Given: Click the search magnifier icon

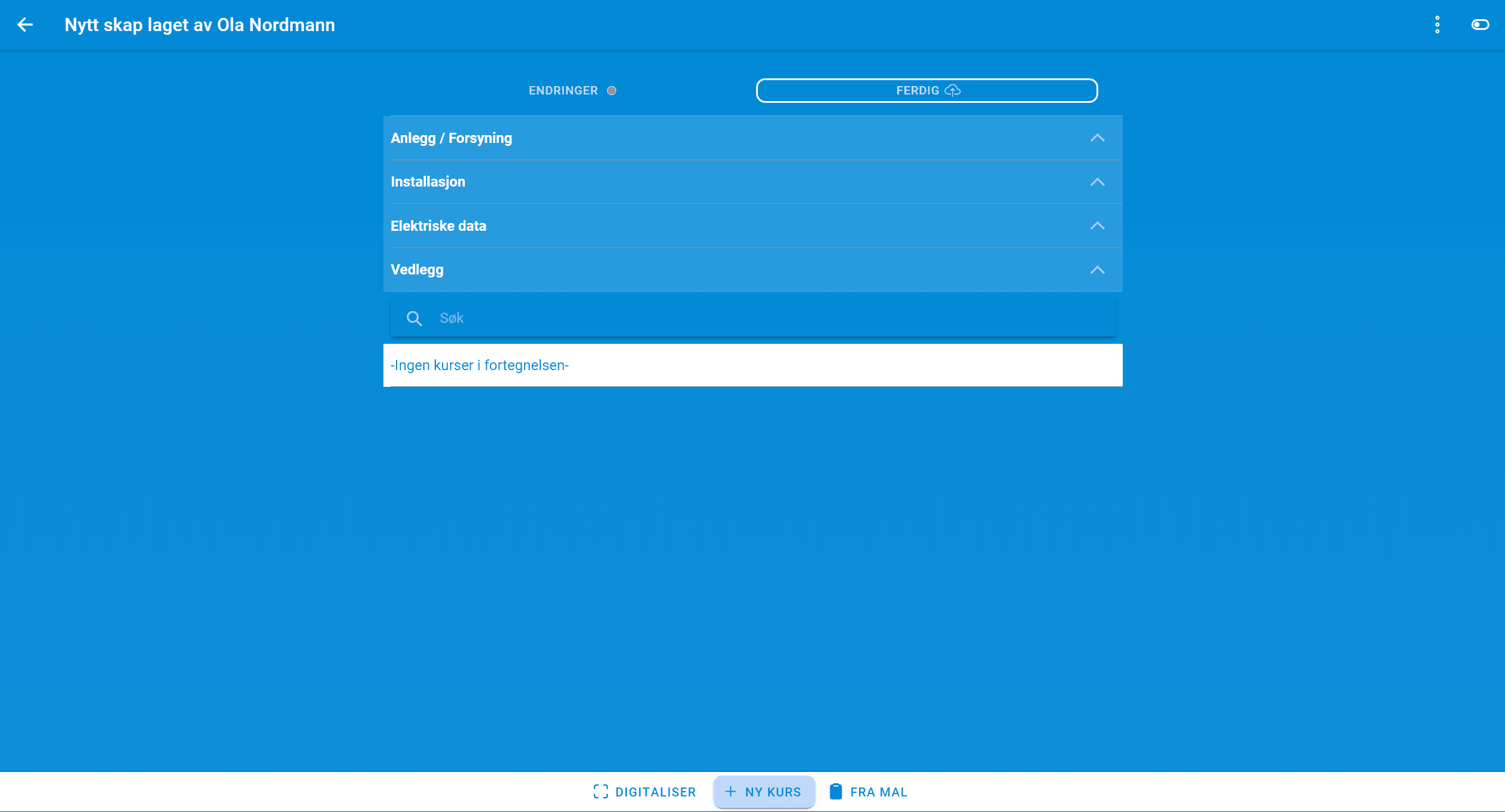Looking at the screenshot, I should pos(414,318).
